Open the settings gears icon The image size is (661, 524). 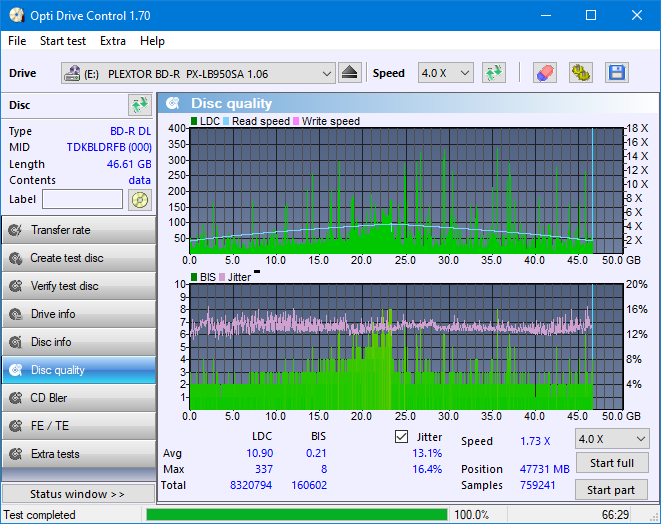tap(581, 73)
